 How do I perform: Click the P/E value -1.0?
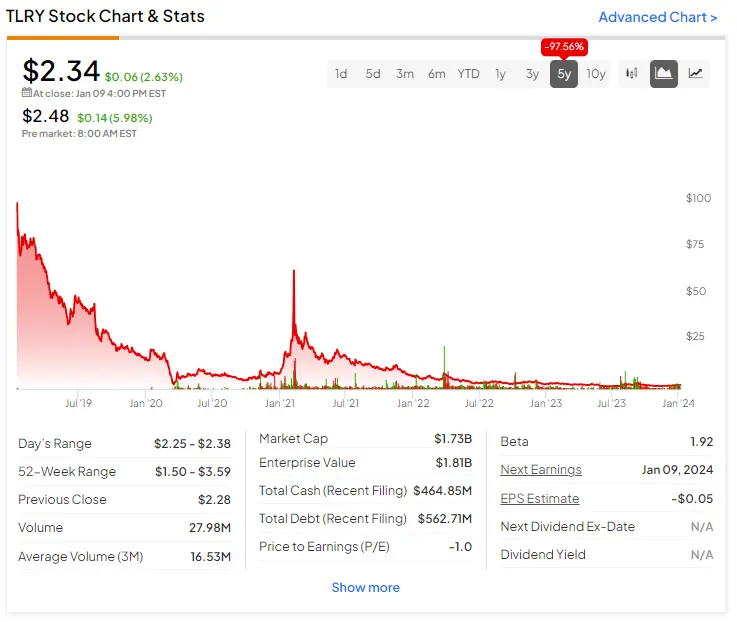pos(460,547)
